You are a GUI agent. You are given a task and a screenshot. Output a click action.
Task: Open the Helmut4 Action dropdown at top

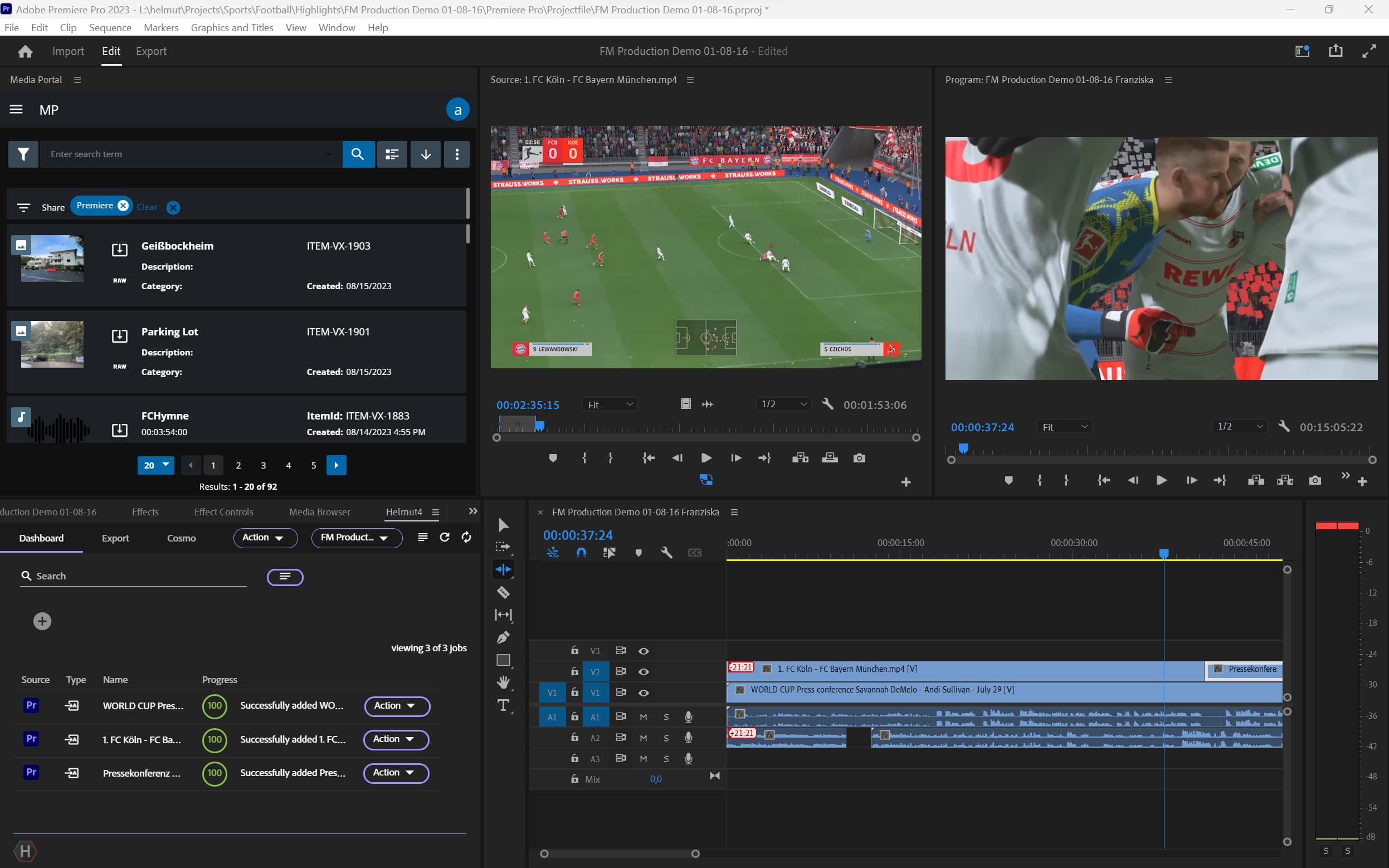(x=265, y=537)
